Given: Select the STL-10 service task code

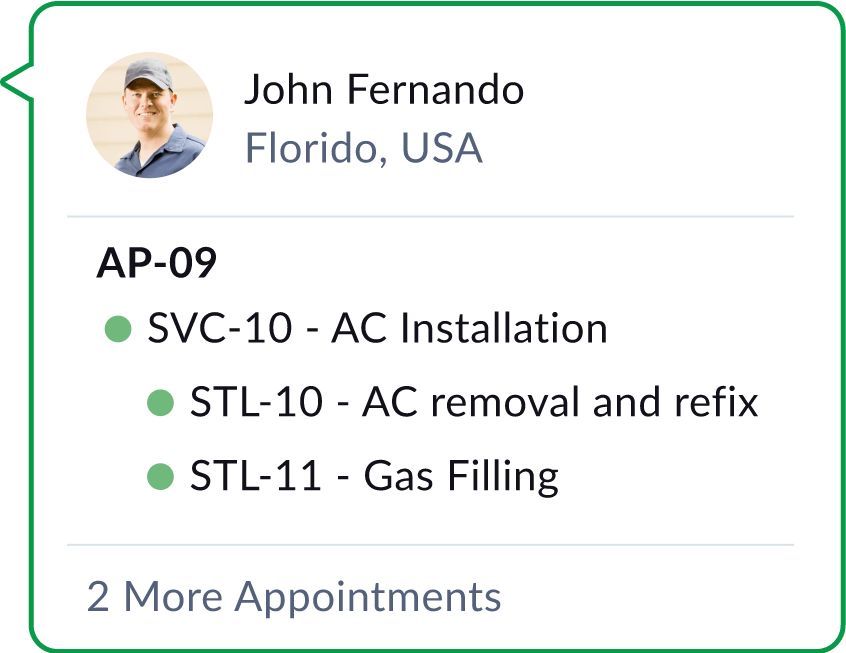Looking at the screenshot, I should [257, 402].
